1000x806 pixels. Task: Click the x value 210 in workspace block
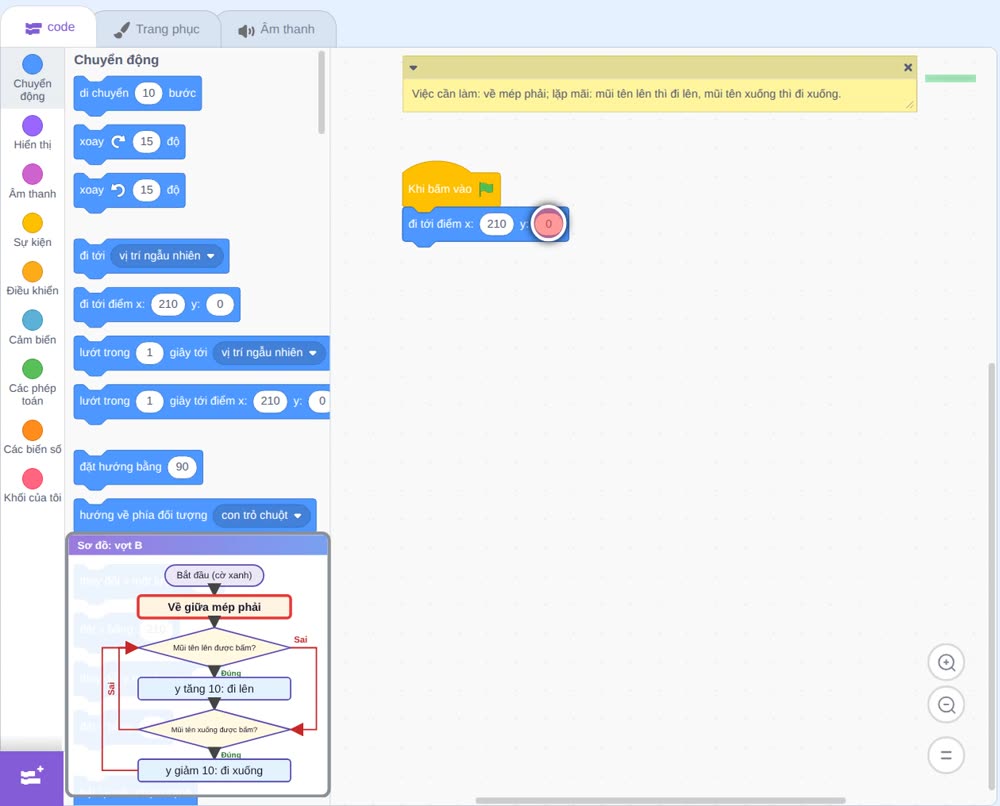pyautogui.click(x=496, y=224)
